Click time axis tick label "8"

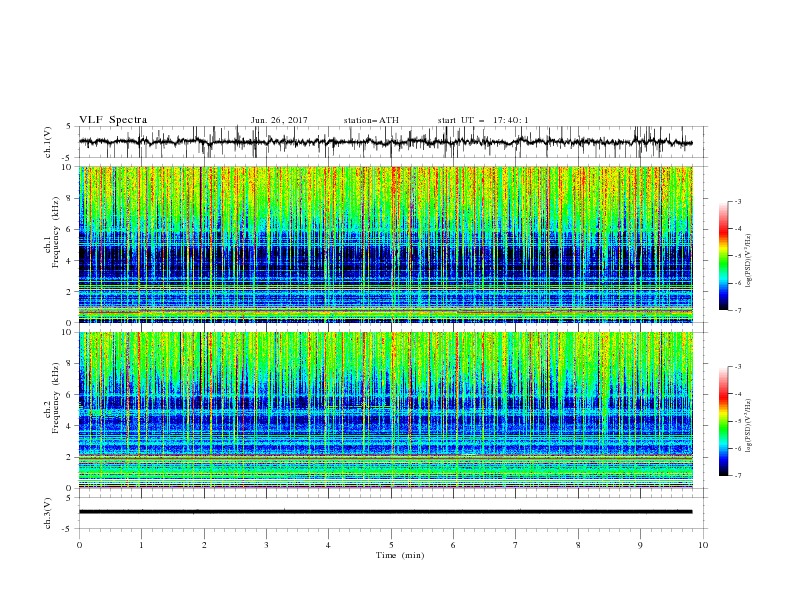pos(578,545)
